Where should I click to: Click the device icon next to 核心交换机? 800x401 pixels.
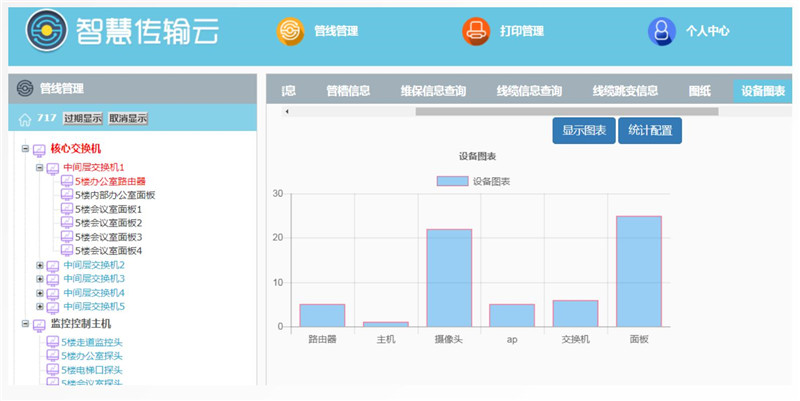39,150
